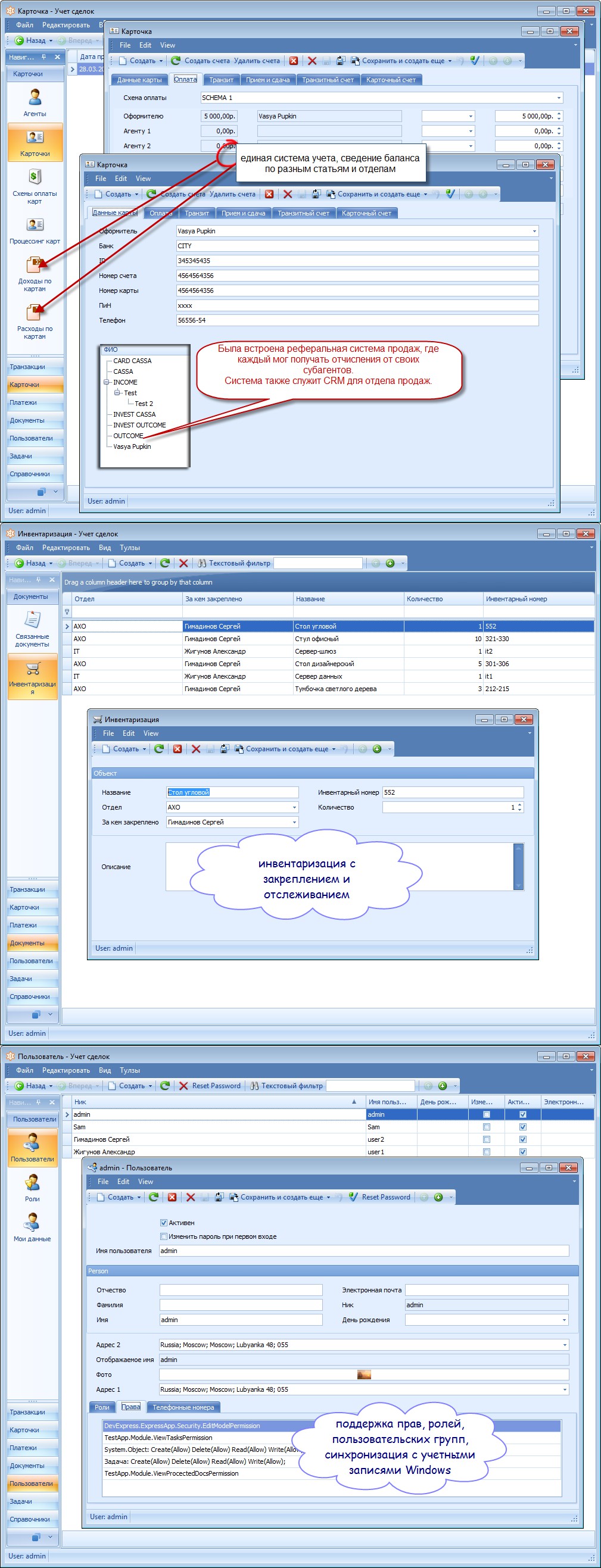Click Текстовый фильтр input in Пользователь window
Viewport: 601px width, 1568px height.
tap(370, 1085)
